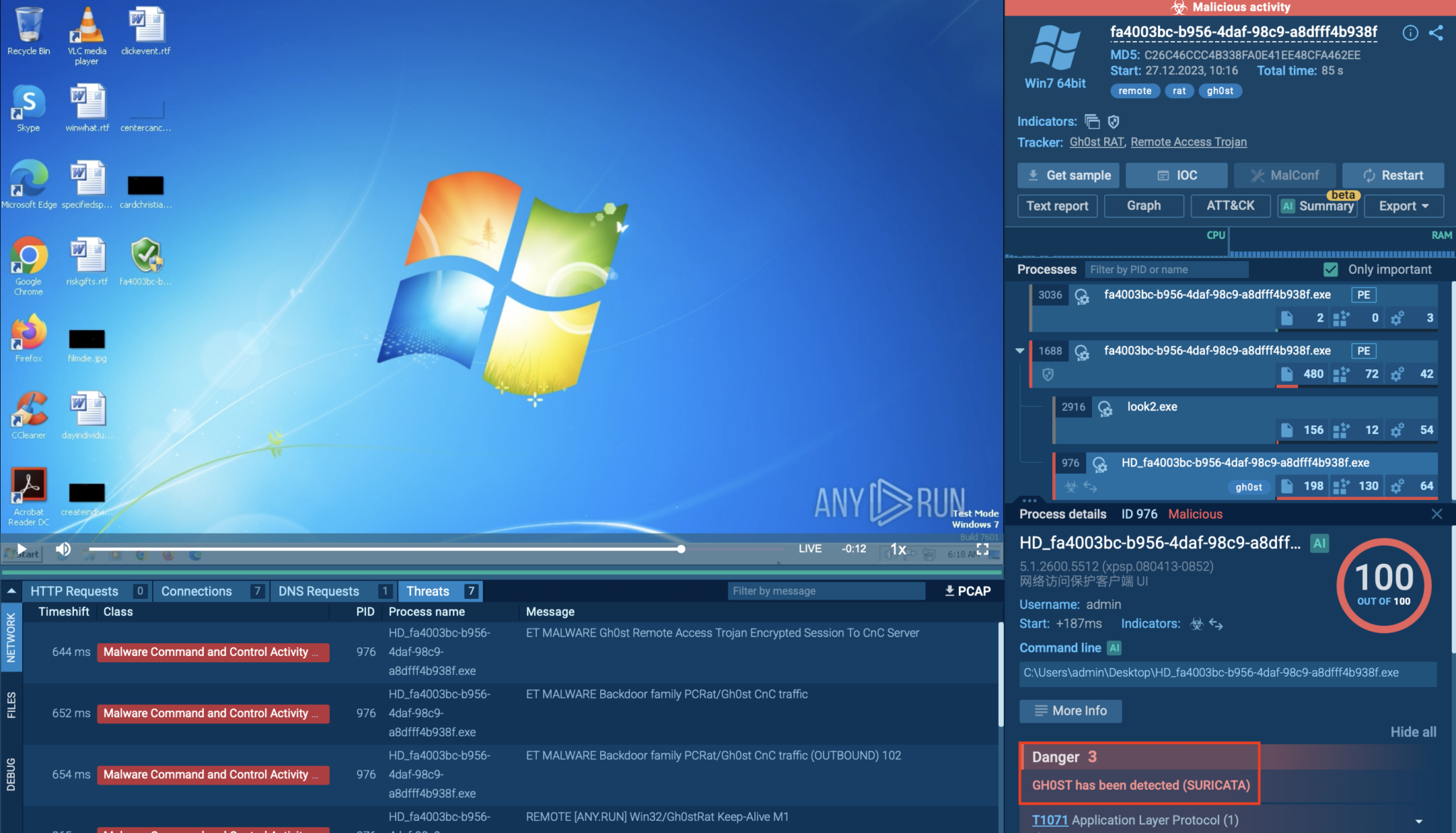The height and width of the screenshot is (833, 1456).
Task: Click the info icon beside task name
Action: tap(1410, 33)
